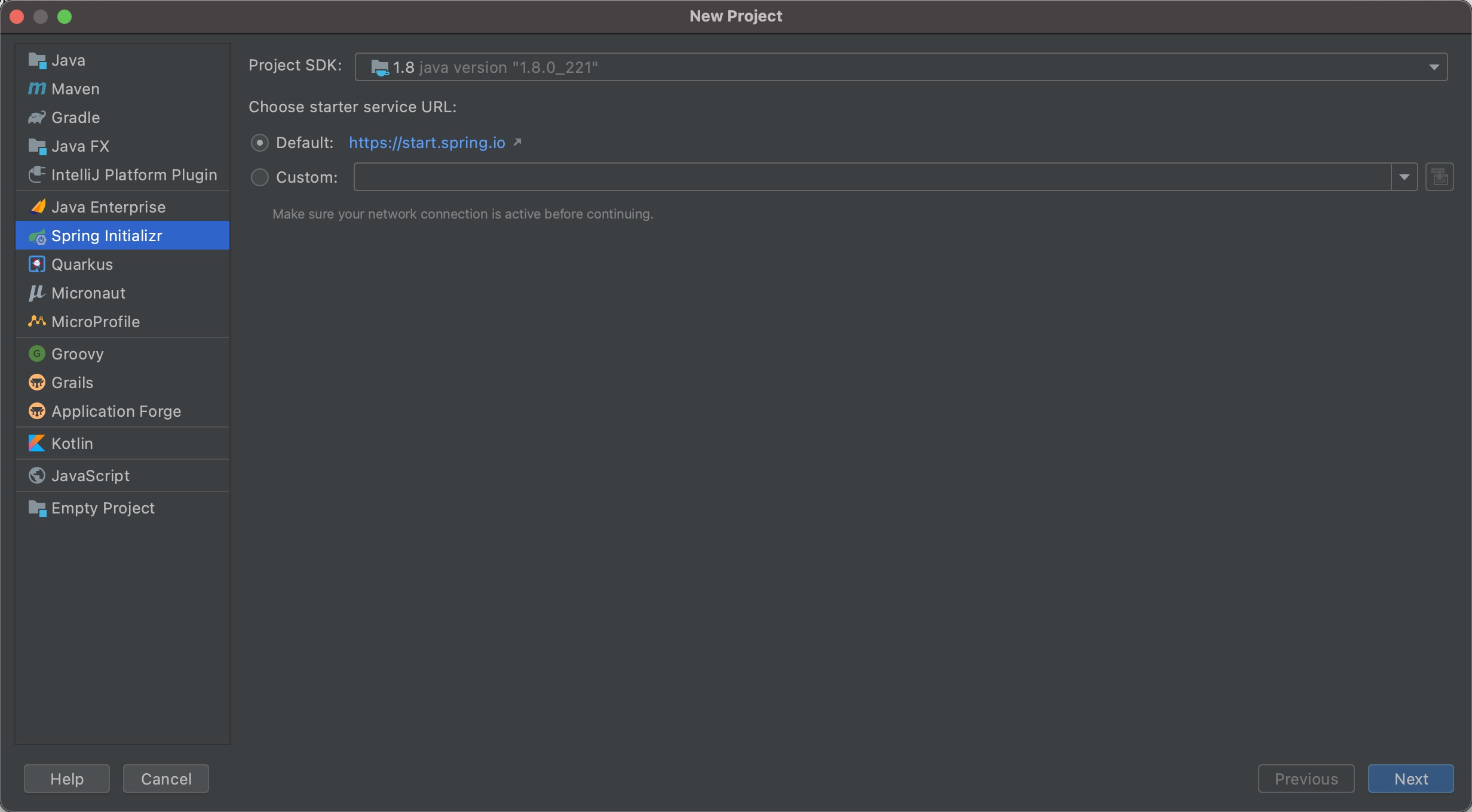The image size is (1472, 812).
Task: Select Application Forge entry
Action: click(x=122, y=411)
